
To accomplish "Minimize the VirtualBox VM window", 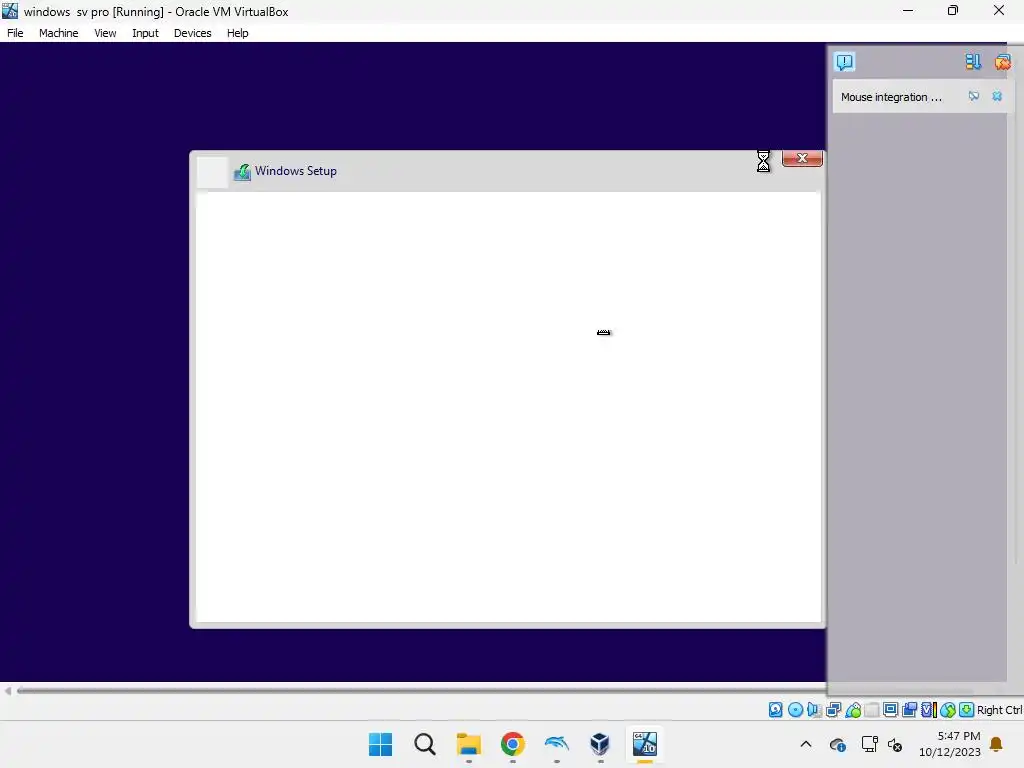I will [x=908, y=10].
